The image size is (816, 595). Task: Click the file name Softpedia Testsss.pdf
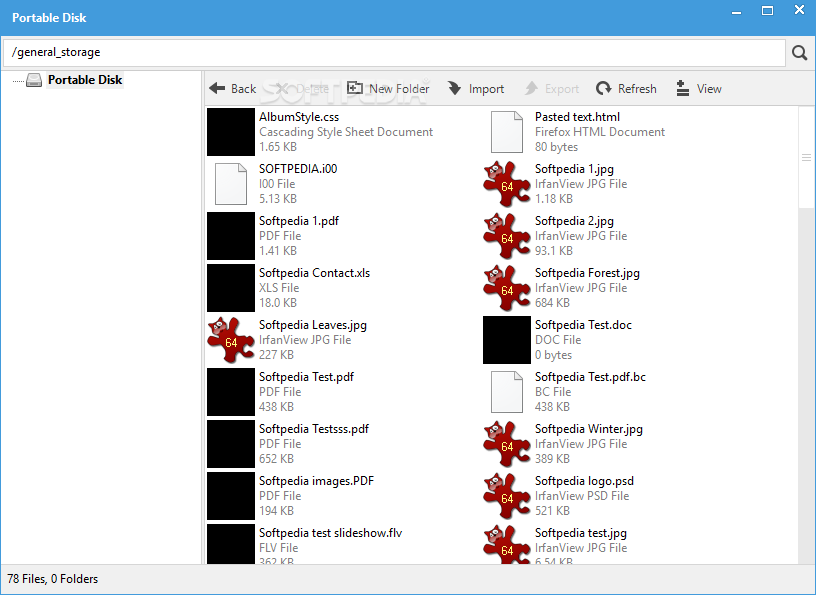click(314, 429)
